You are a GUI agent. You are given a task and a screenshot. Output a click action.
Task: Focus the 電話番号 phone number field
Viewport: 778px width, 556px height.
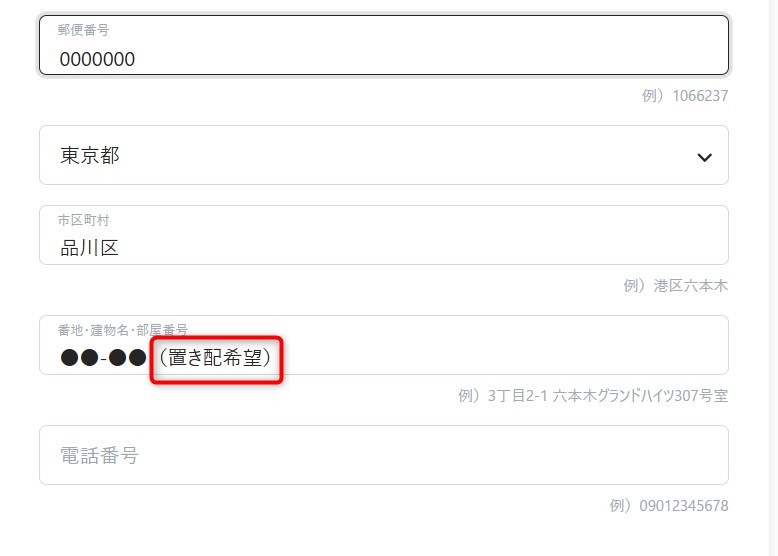tap(384, 455)
